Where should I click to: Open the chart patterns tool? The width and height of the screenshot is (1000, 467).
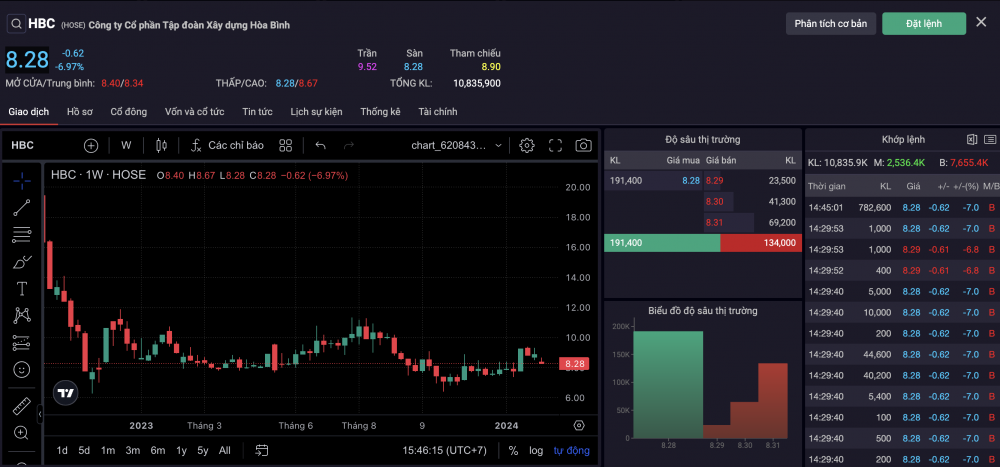tap(22, 315)
